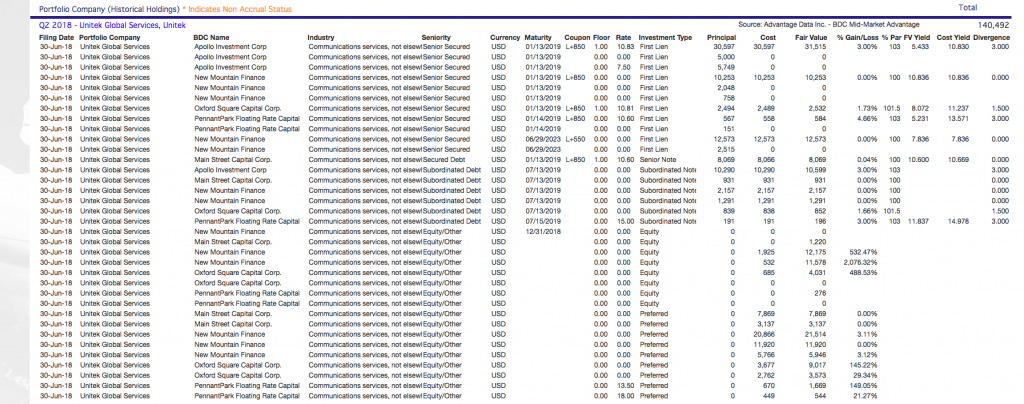The width and height of the screenshot is (1024, 404).
Task: Select fair value cell 2,532
Action: click(818, 108)
